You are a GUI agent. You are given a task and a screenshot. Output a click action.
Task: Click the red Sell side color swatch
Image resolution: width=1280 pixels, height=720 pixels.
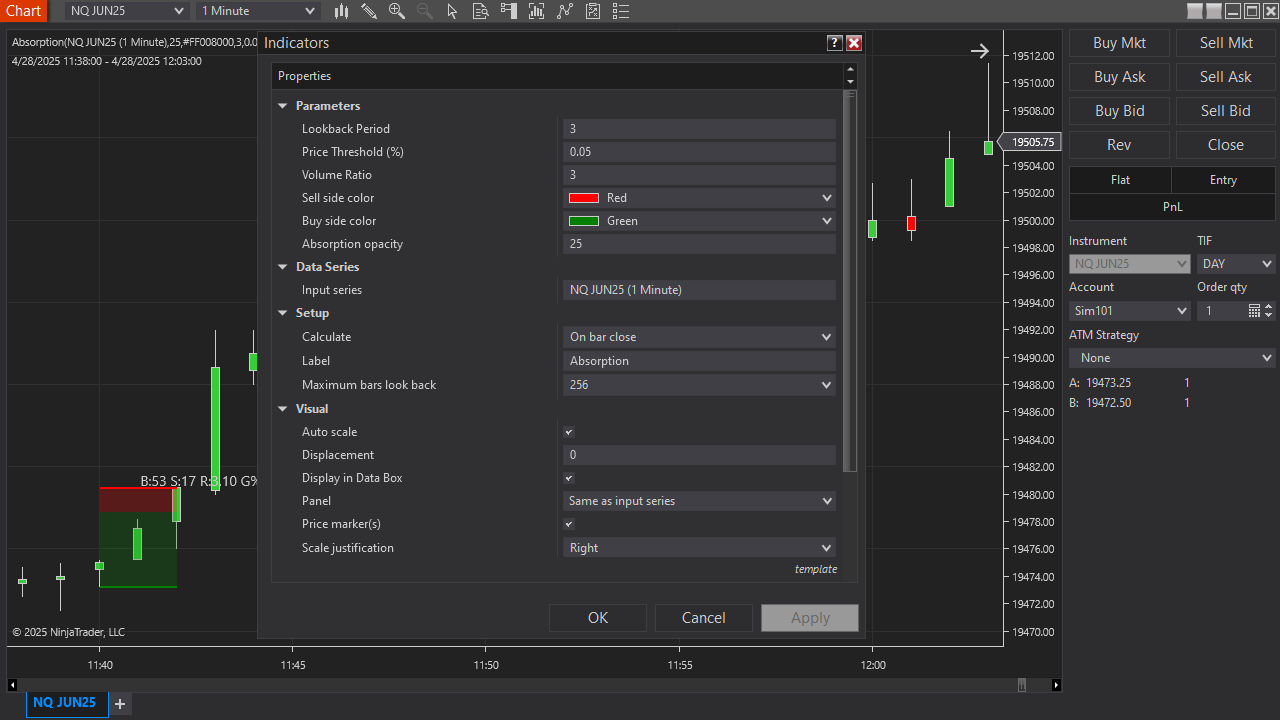(x=584, y=198)
